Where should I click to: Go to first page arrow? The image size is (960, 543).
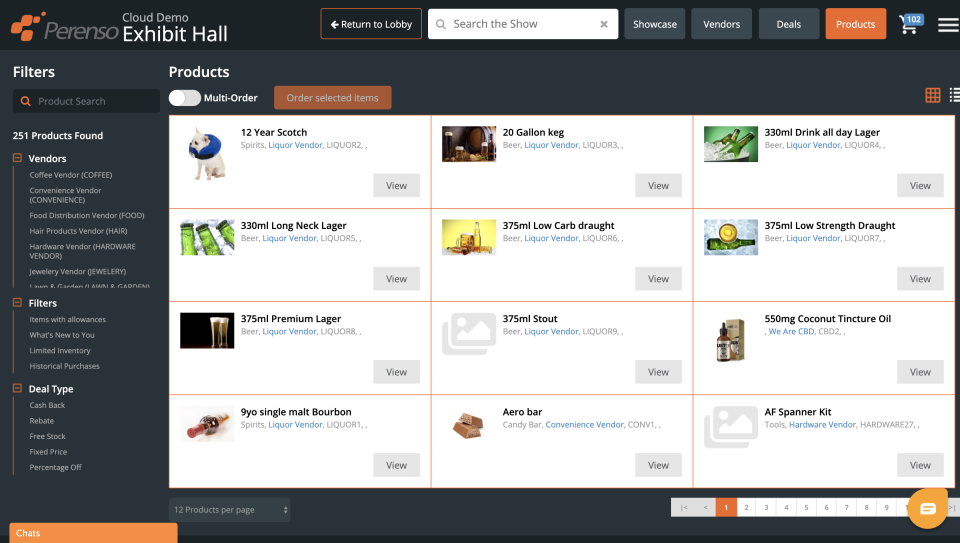point(684,507)
